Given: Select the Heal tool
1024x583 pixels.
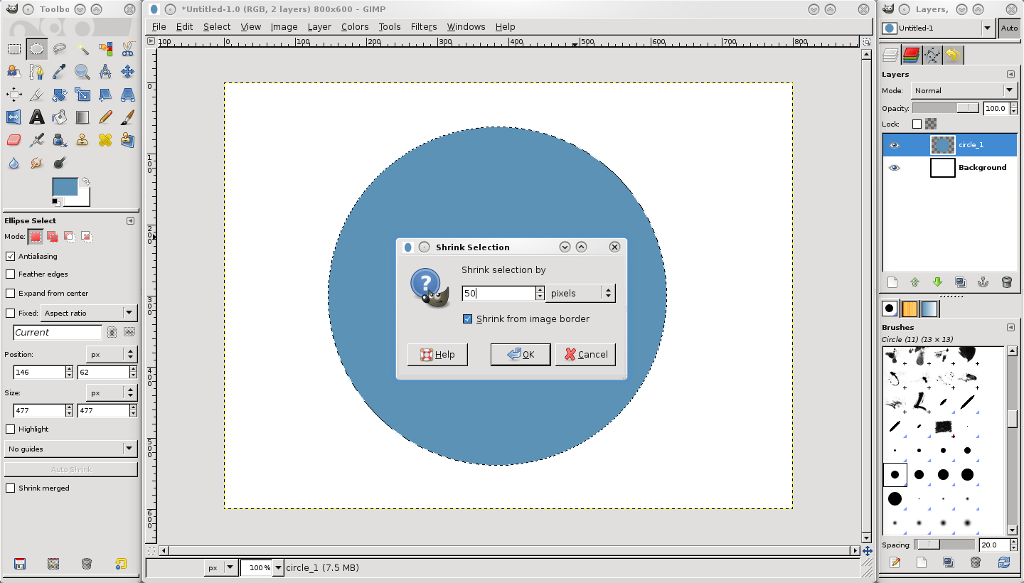Looking at the screenshot, I should tap(105, 140).
